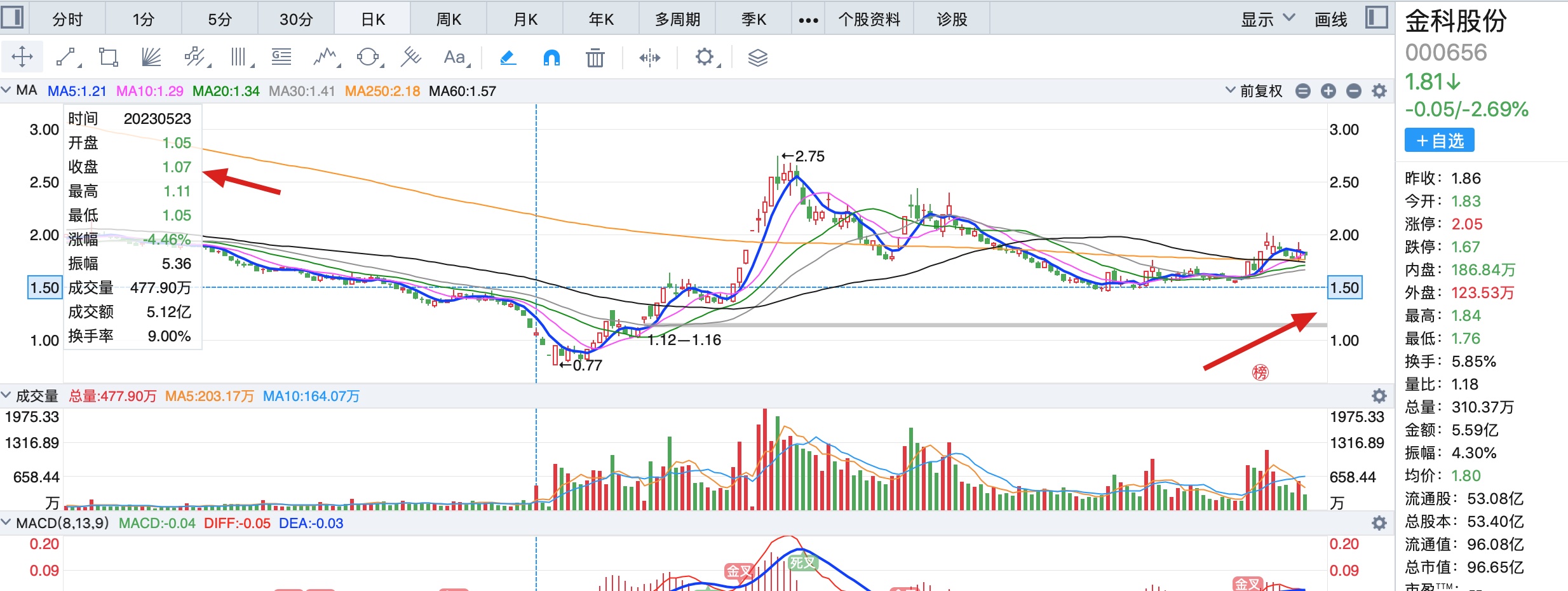This screenshot has height=591, width=1568.
Task: Toggle the 画线 drawing toolbar
Action: 1330,20
